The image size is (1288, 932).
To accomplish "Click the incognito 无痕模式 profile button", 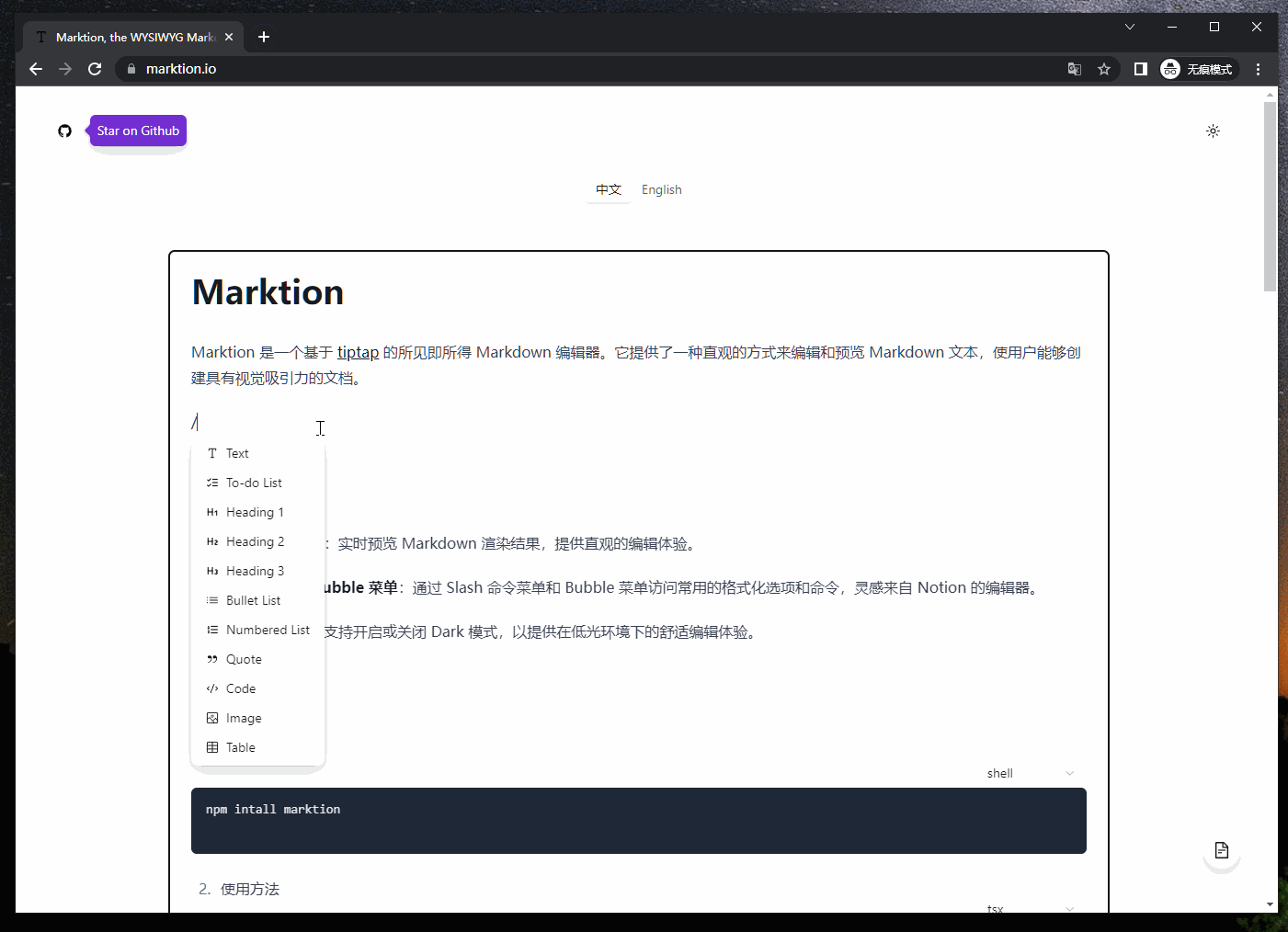I will click(1199, 69).
